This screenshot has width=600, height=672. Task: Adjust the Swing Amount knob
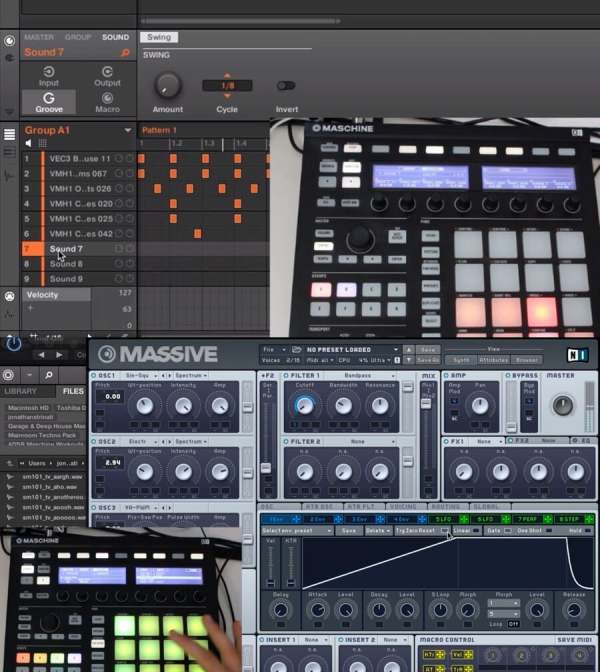(x=168, y=85)
